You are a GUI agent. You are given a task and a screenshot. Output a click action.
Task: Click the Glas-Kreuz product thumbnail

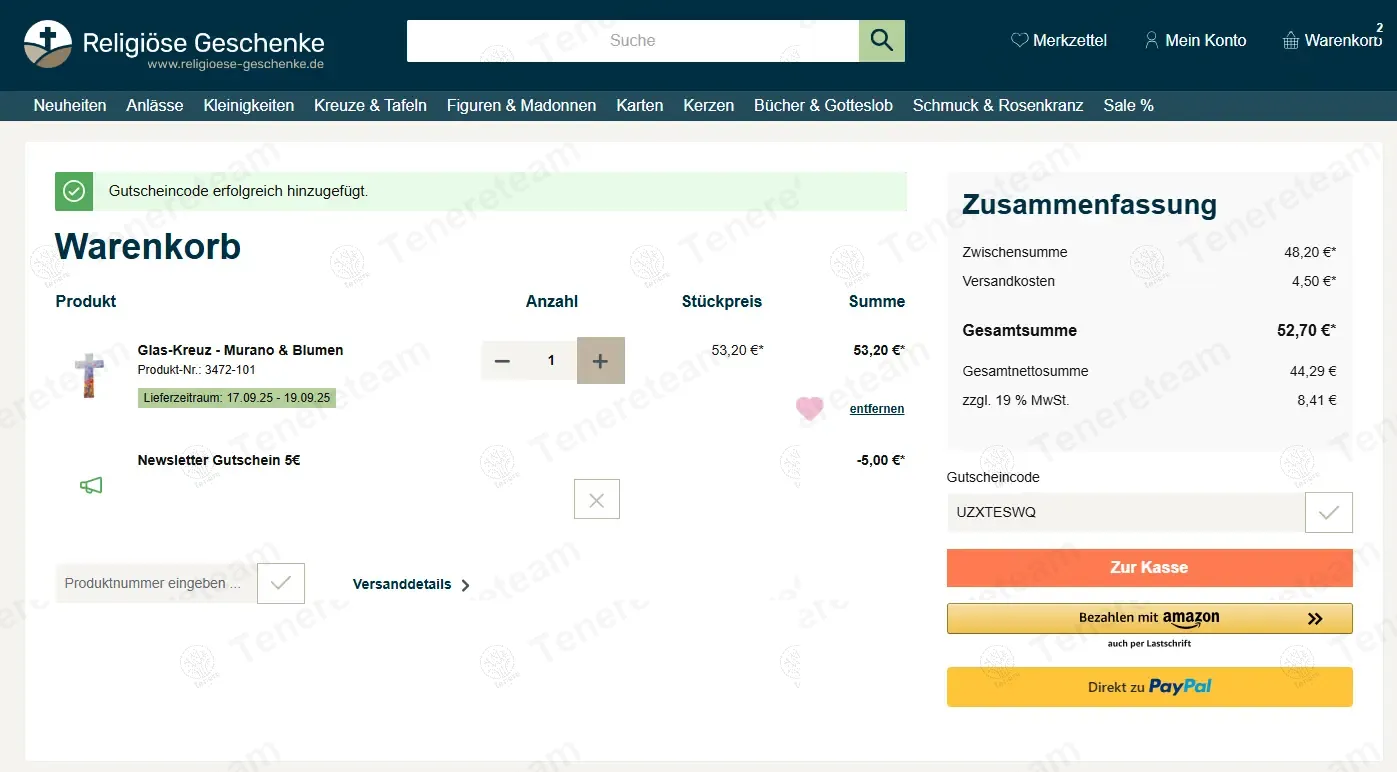(x=89, y=375)
